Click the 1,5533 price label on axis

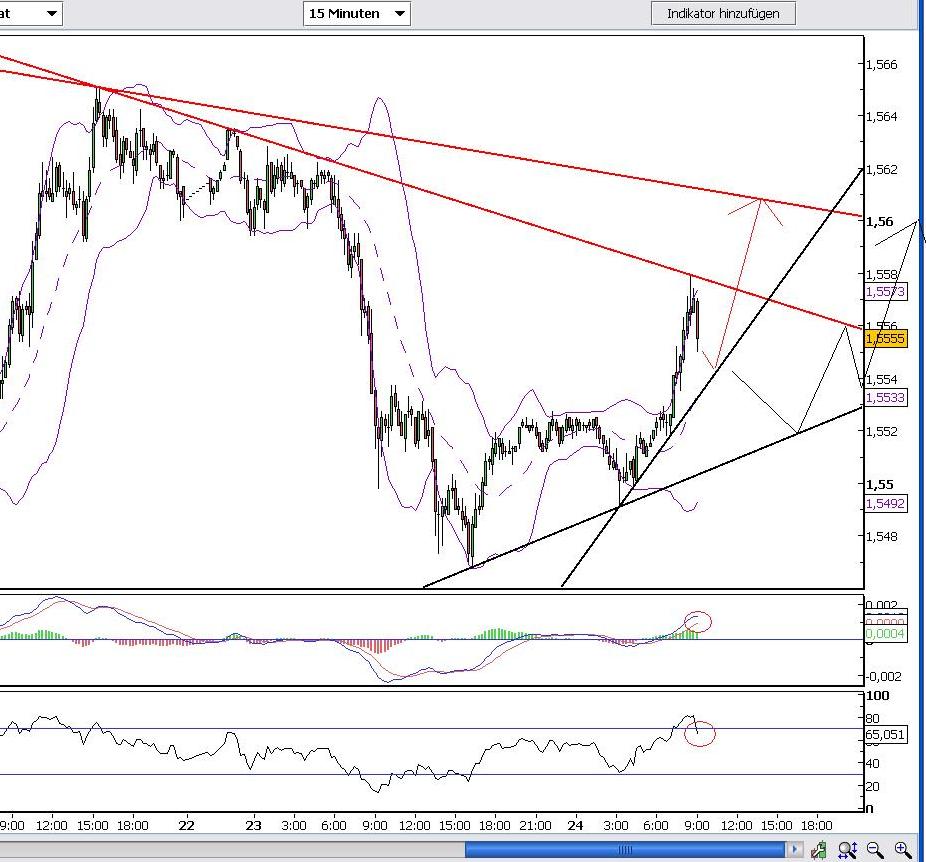click(x=885, y=397)
